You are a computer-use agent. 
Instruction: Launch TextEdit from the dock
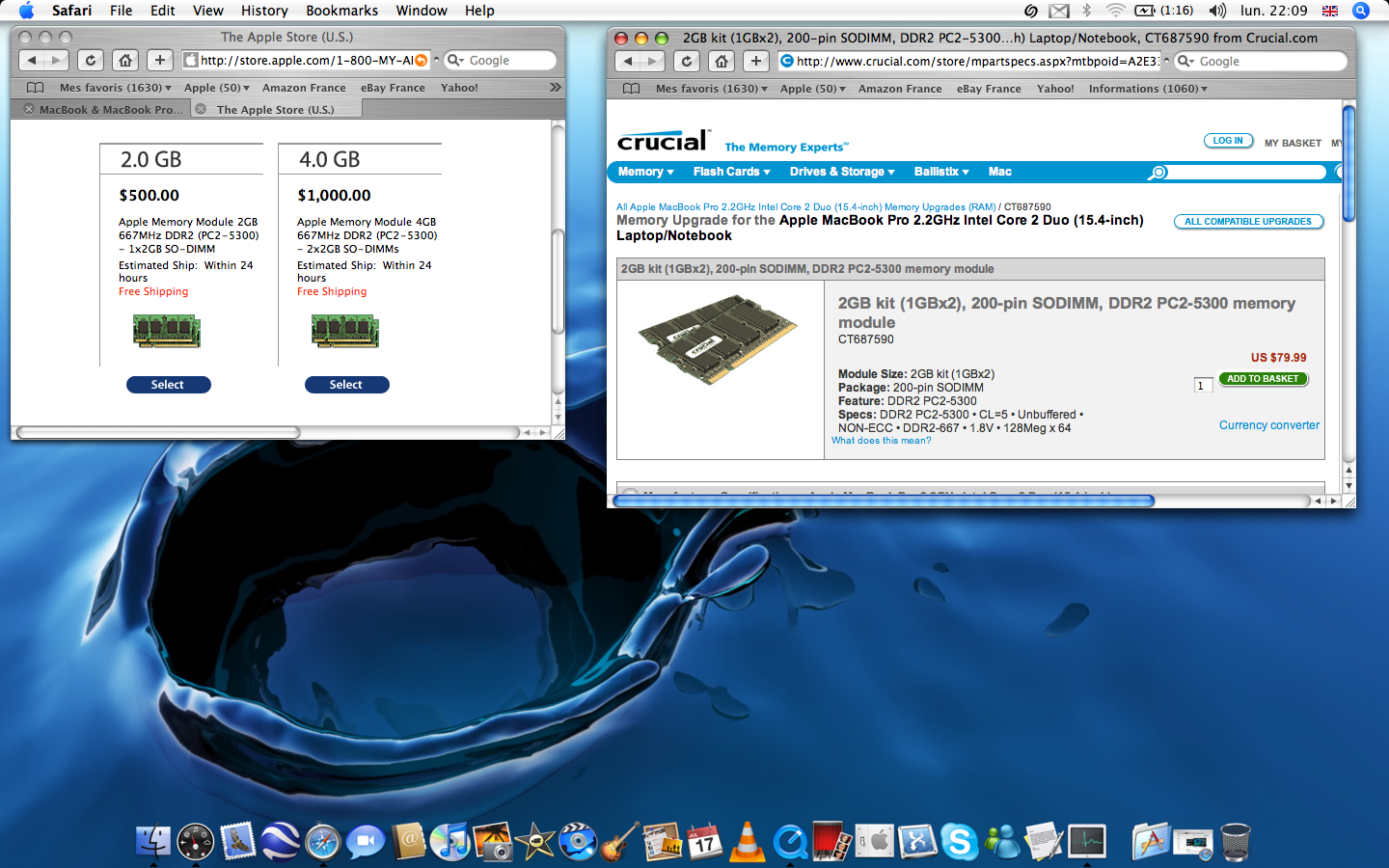[1045, 841]
